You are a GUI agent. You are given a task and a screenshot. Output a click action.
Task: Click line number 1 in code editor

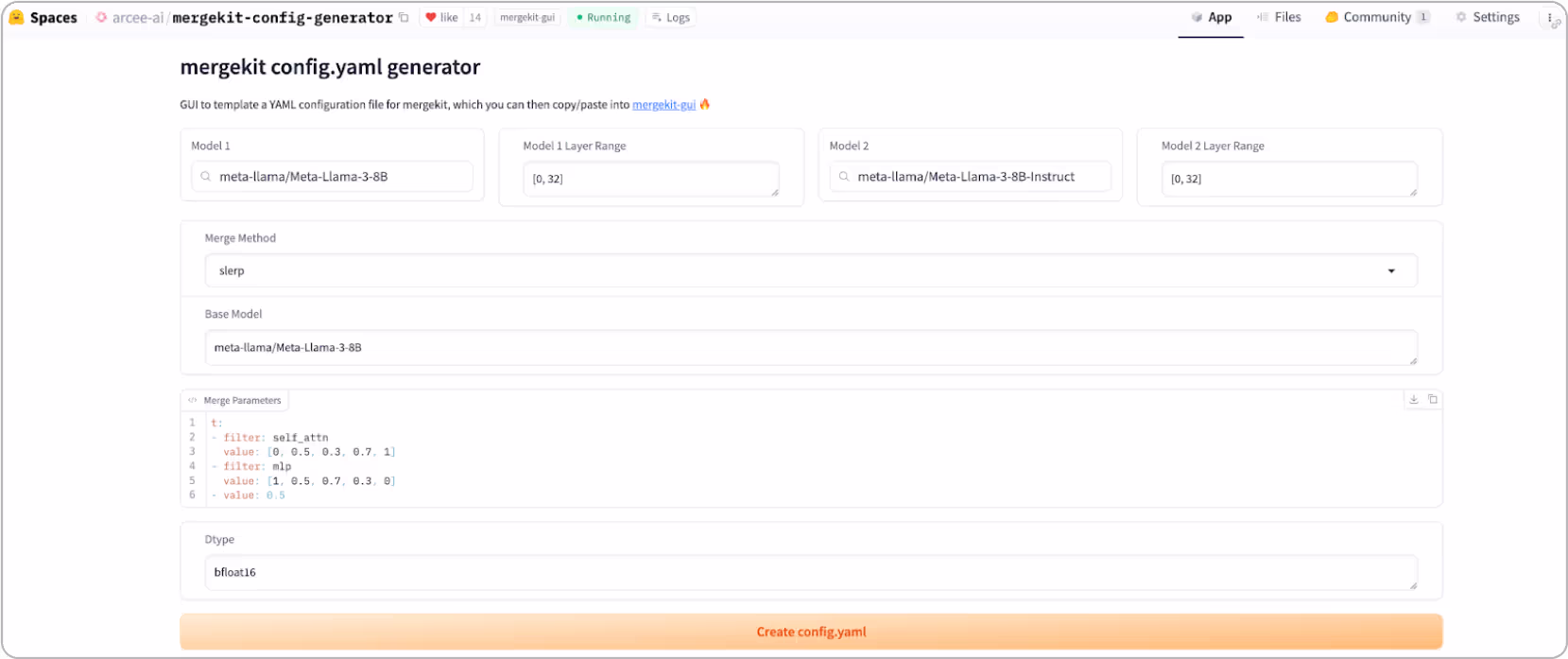click(x=192, y=423)
